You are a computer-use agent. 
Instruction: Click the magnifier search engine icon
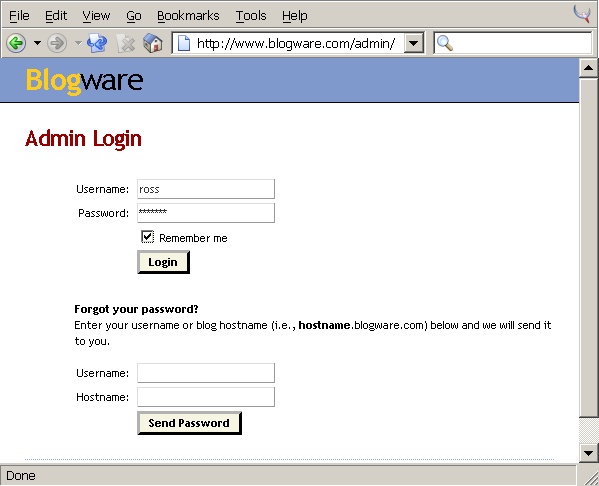click(x=445, y=43)
